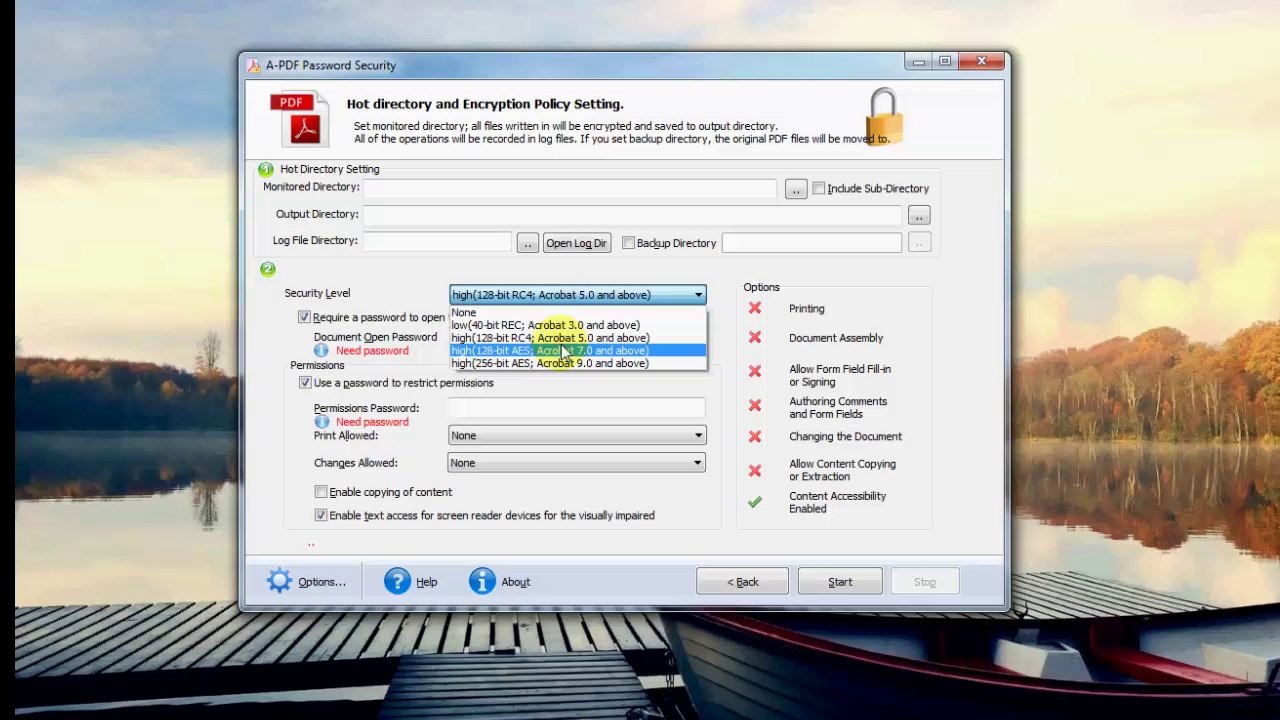
Task: Click the A-PDF app icon in title bar
Action: (x=254, y=65)
